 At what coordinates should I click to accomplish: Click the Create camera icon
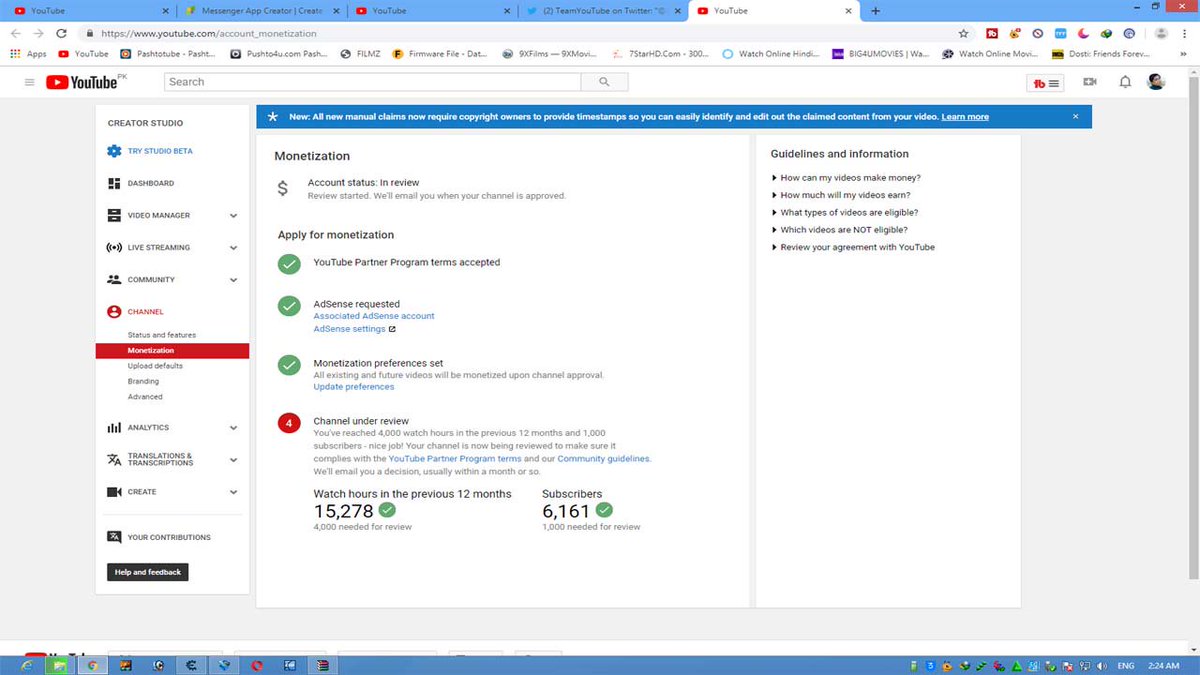pyautogui.click(x=114, y=492)
